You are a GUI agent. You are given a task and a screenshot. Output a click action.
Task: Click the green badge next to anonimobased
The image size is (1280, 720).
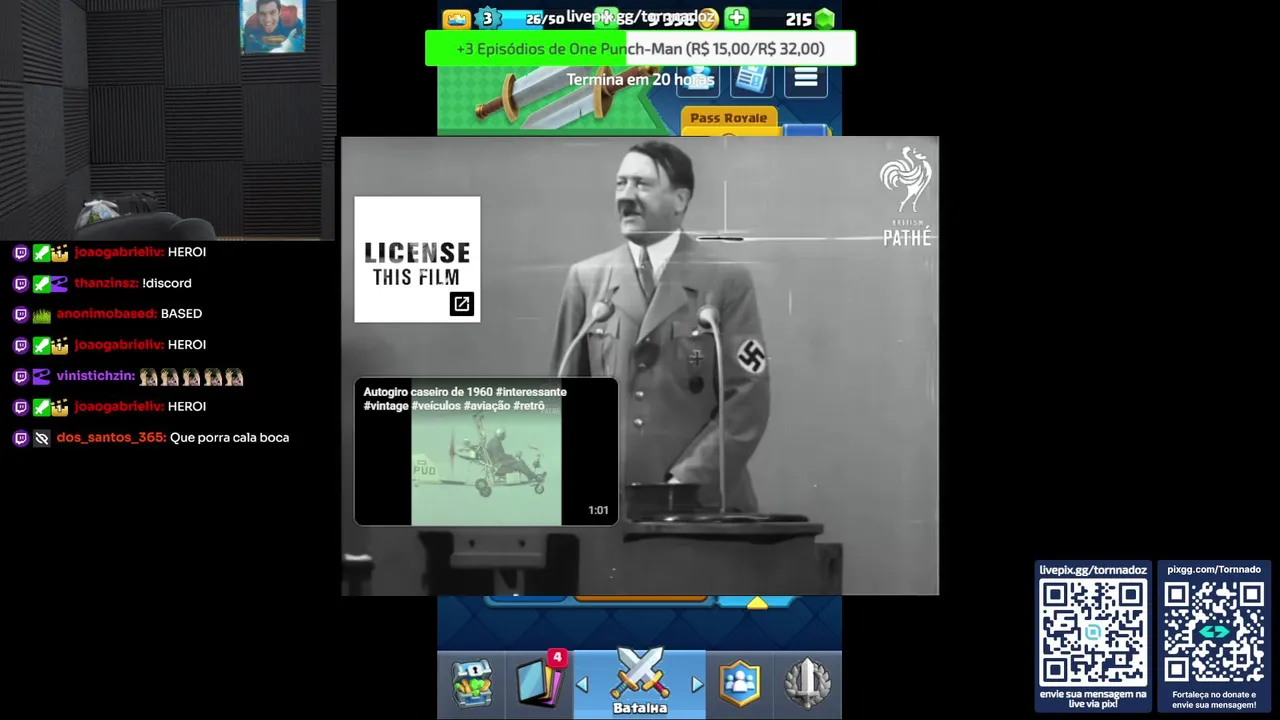[41, 315]
